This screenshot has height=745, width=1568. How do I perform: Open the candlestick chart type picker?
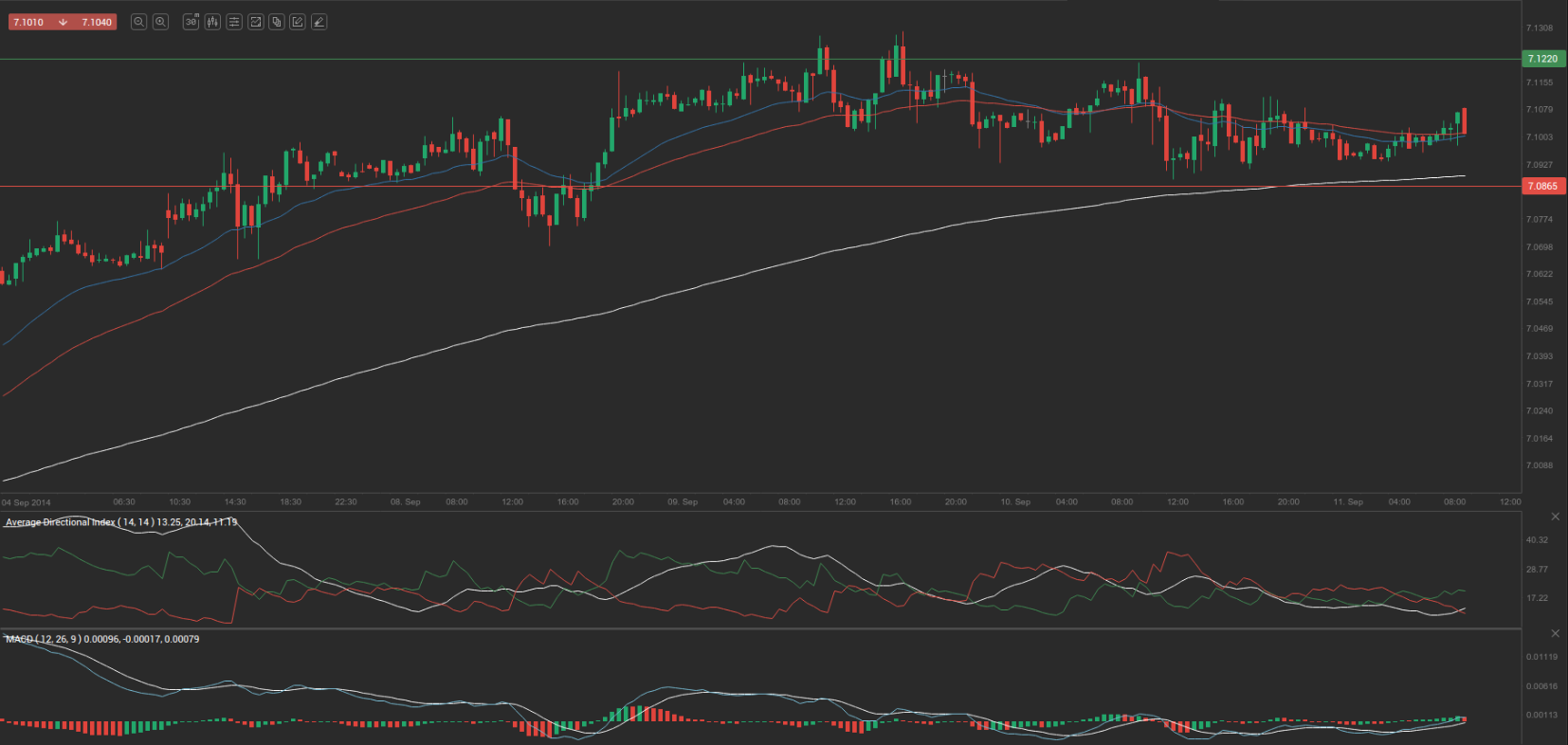point(212,22)
